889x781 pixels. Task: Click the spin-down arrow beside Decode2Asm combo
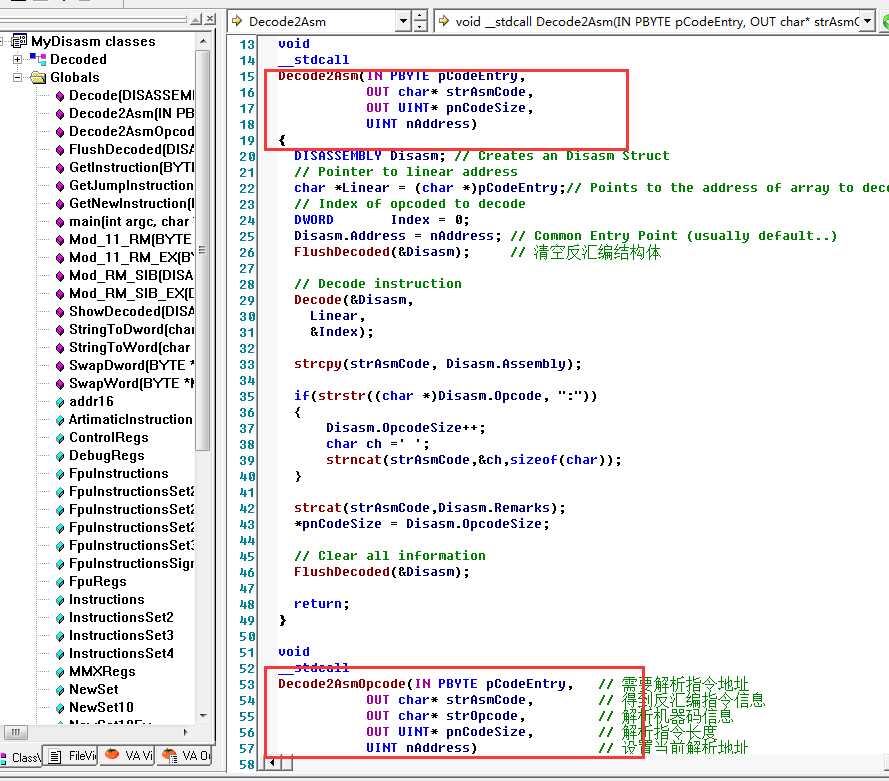coord(420,27)
